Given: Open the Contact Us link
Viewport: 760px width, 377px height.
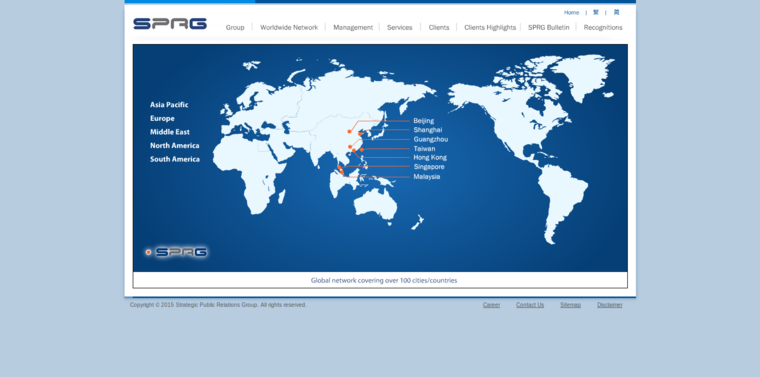Looking at the screenshot, I should 530,305.
